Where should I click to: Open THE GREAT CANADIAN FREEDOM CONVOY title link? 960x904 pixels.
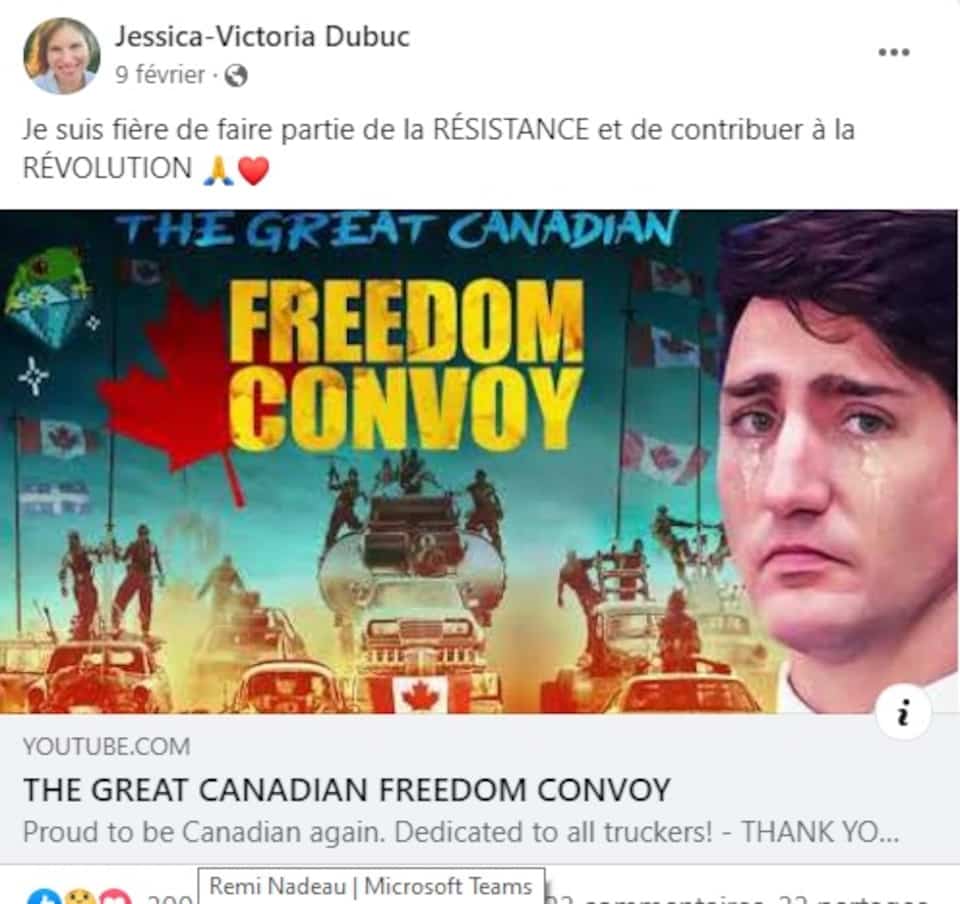coord(347,790)
